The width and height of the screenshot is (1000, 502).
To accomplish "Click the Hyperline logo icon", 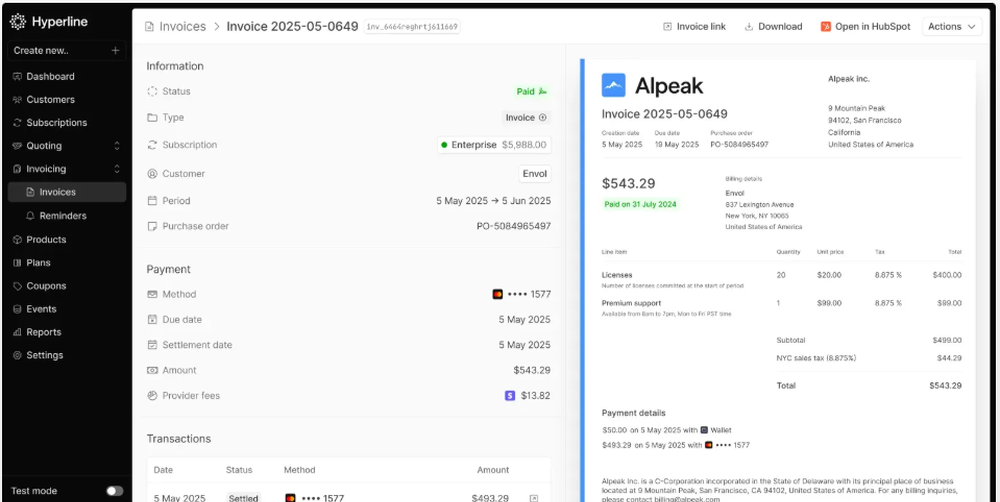I will coord(18,22).
